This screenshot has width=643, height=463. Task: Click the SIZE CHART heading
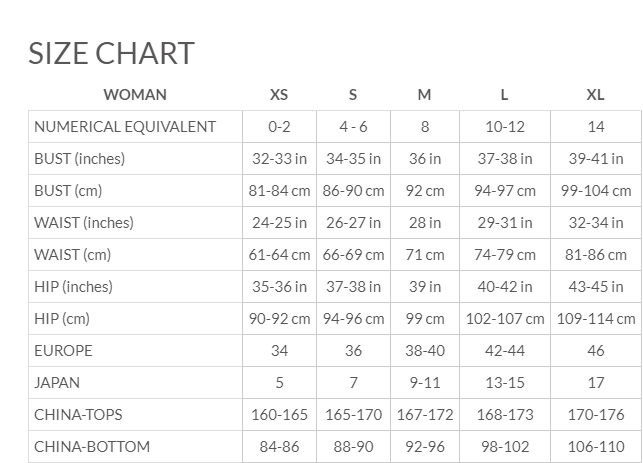(111, 53)
